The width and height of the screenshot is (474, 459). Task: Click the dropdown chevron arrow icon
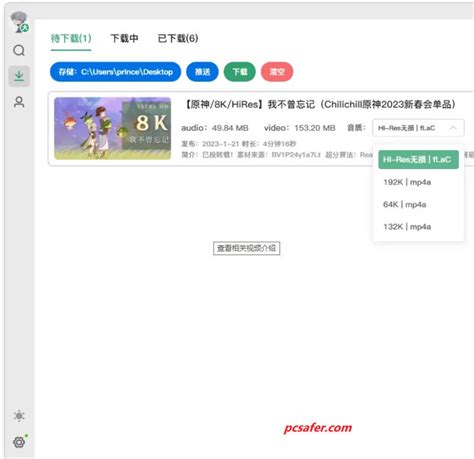pos(453,128)
